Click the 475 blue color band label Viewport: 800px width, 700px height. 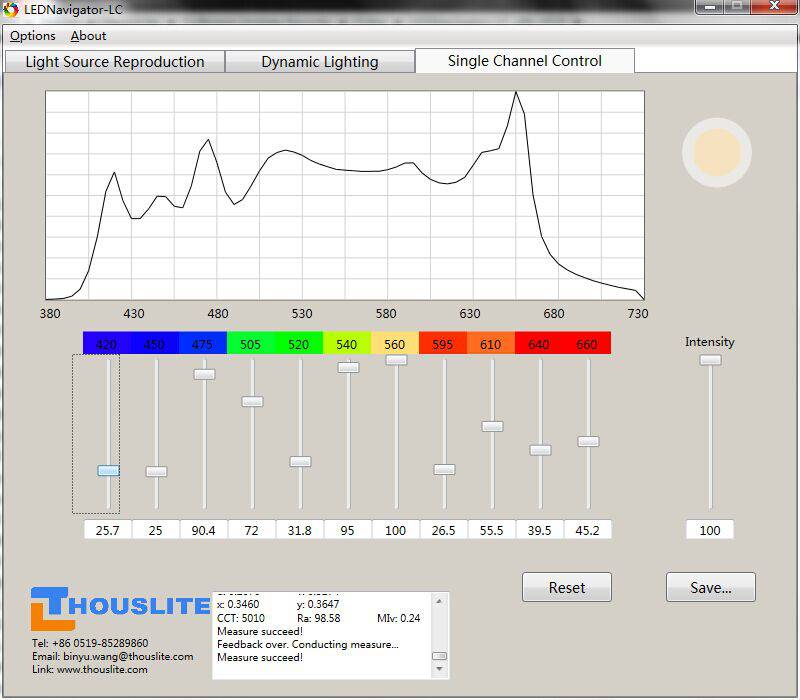point(203,343)
